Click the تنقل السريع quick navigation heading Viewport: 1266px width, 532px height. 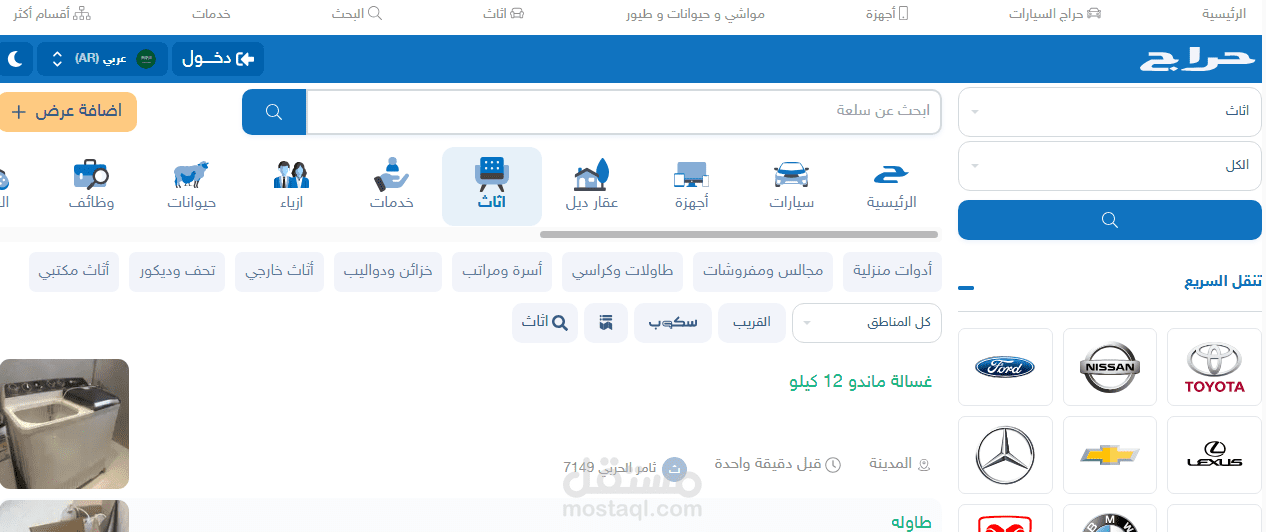tap(1223, 281)
